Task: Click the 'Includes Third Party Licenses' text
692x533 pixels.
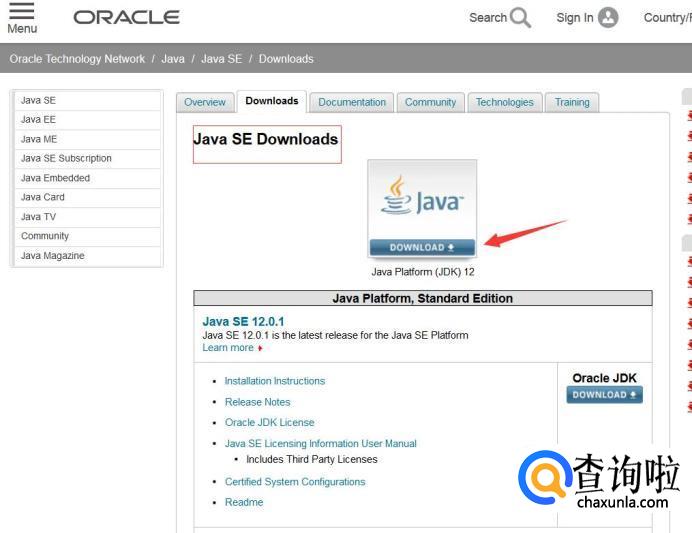Action: coord(312,459)
